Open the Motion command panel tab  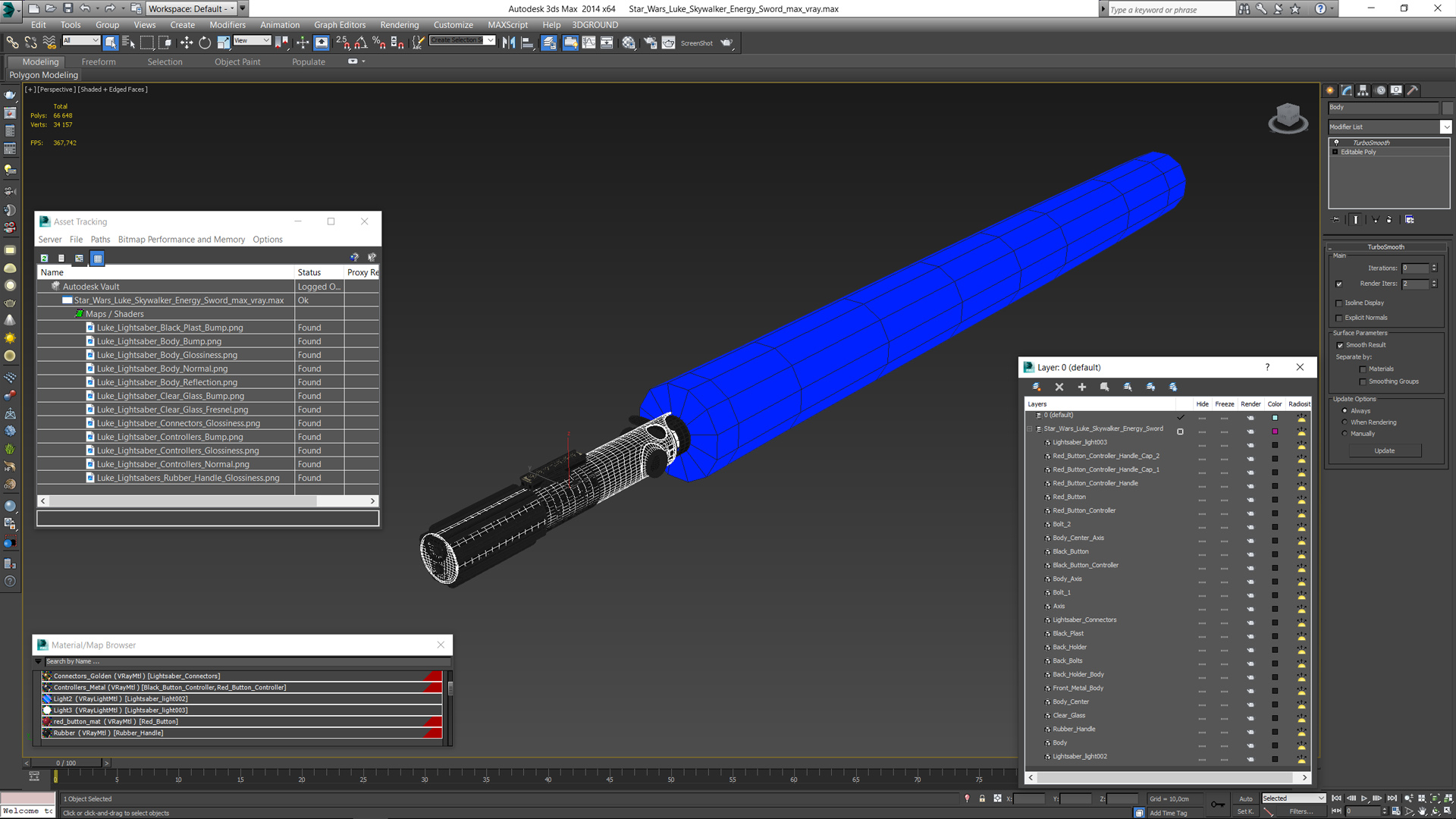pos(1380,90)
